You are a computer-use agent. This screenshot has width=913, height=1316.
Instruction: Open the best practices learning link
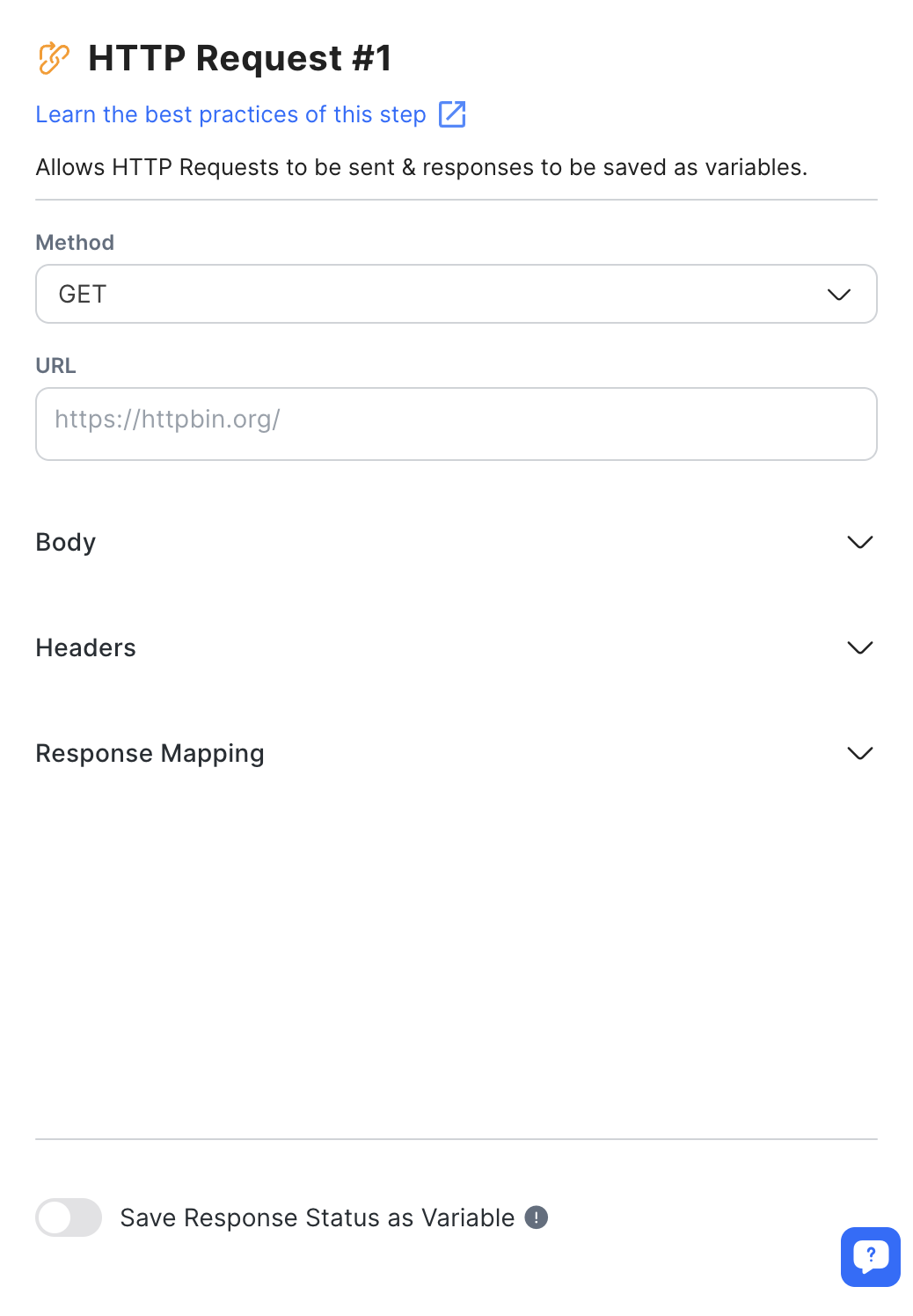[x=230, y=114]
